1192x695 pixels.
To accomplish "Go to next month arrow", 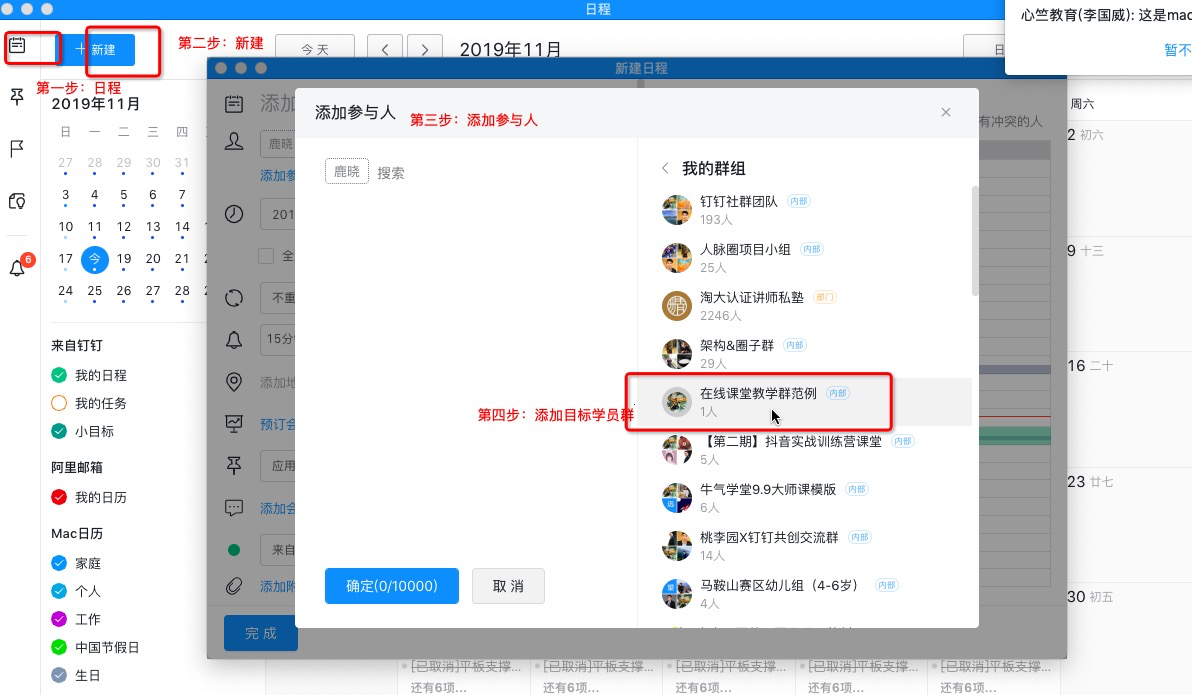I will pos(424,49).
